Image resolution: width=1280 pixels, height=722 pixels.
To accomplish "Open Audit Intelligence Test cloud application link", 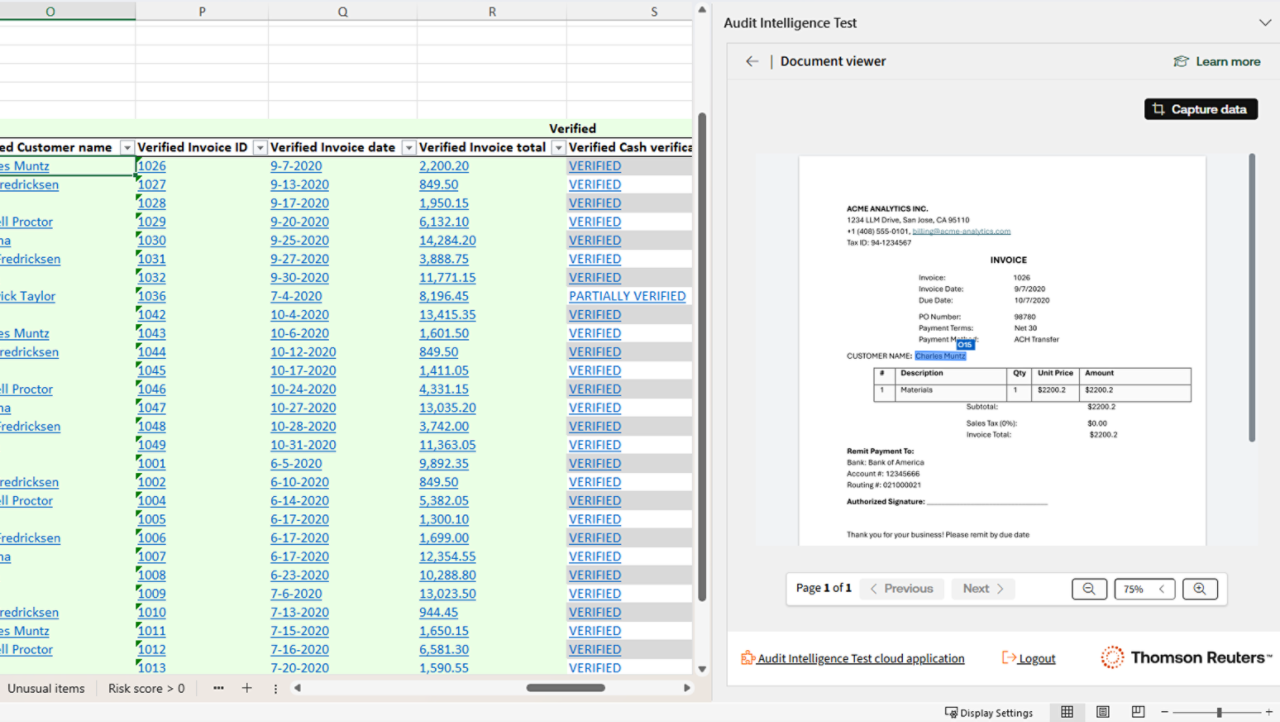I will [860, 658].
